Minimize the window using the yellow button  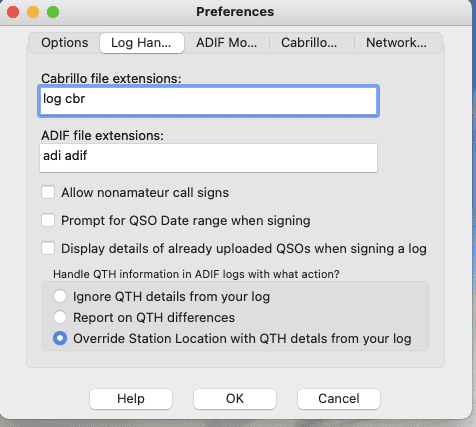(33, 12)
